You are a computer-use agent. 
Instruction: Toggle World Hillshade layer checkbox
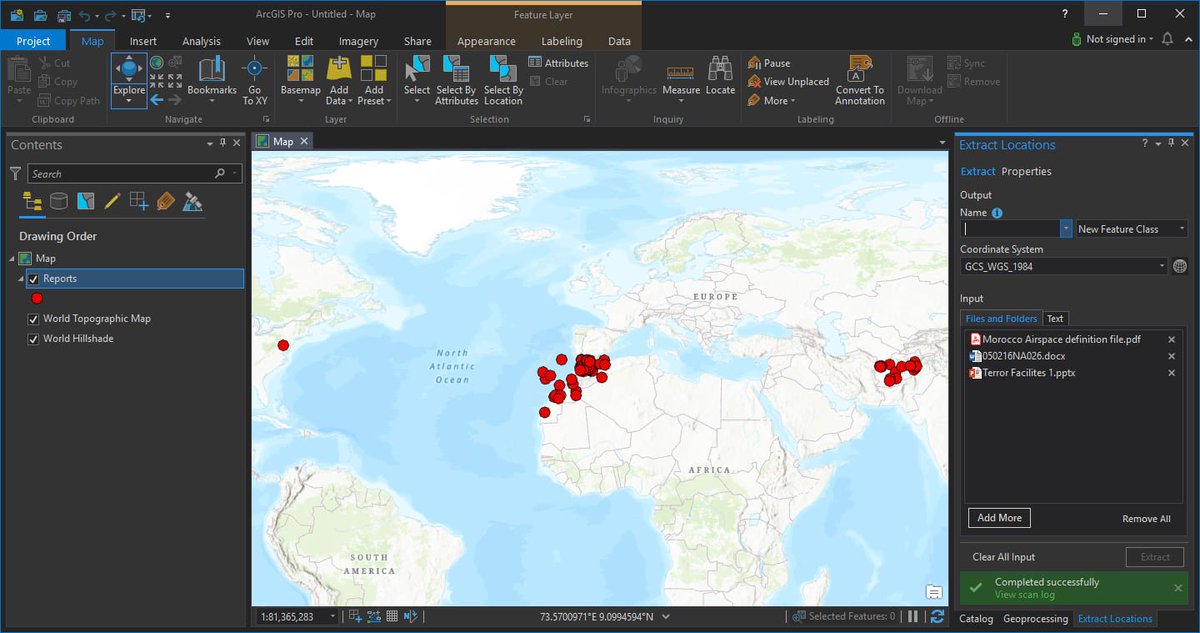[33, 339]
